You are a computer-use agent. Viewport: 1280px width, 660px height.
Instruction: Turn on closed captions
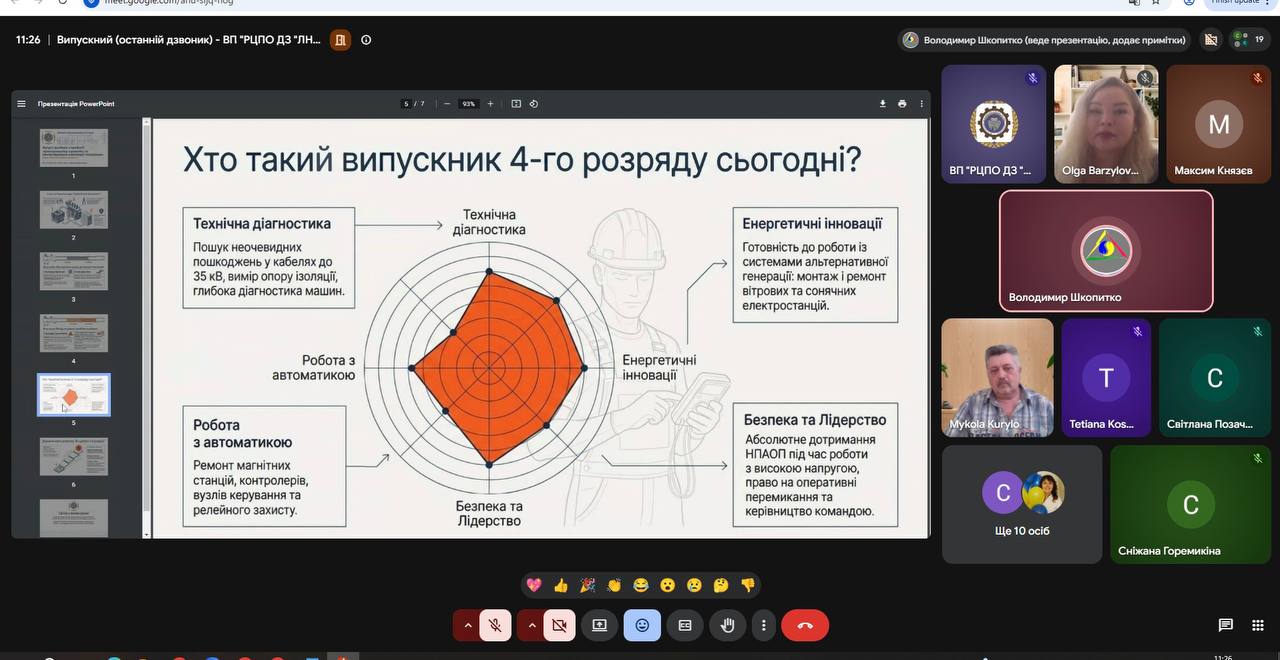pyautogui.click(x=685, y=625)
